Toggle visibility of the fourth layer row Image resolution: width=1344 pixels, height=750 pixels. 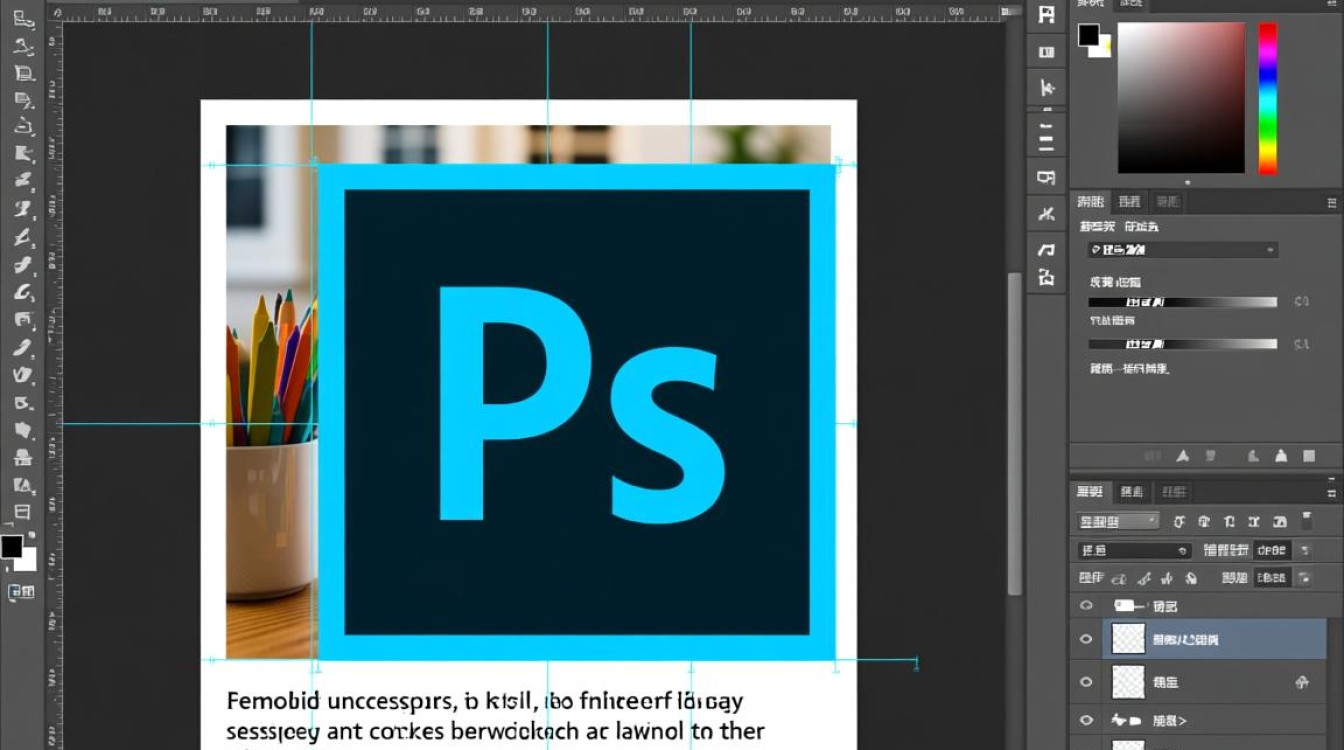click(1086, 720)
